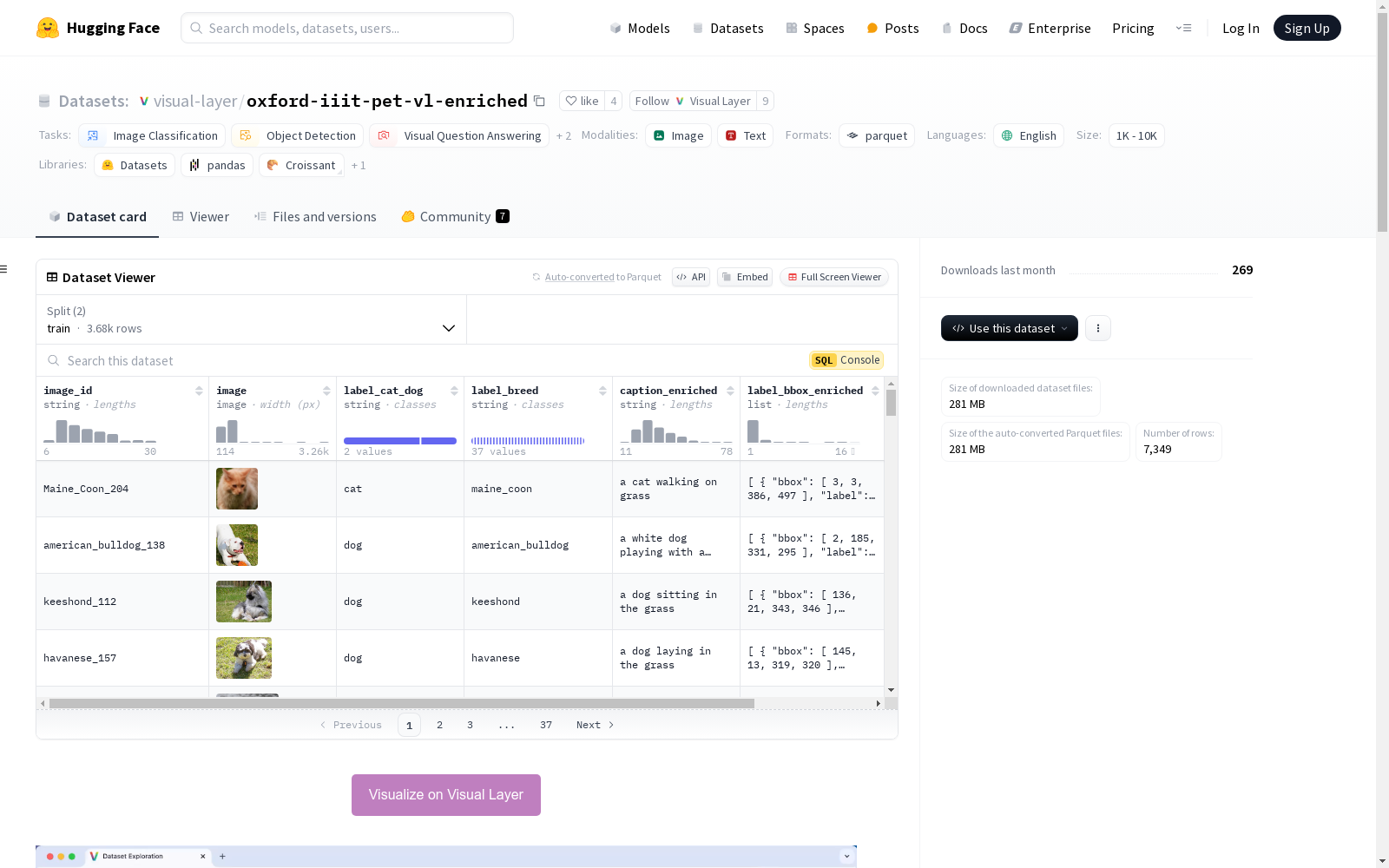Click the Image Classification task tag
1389x868 pixels.
152,135
